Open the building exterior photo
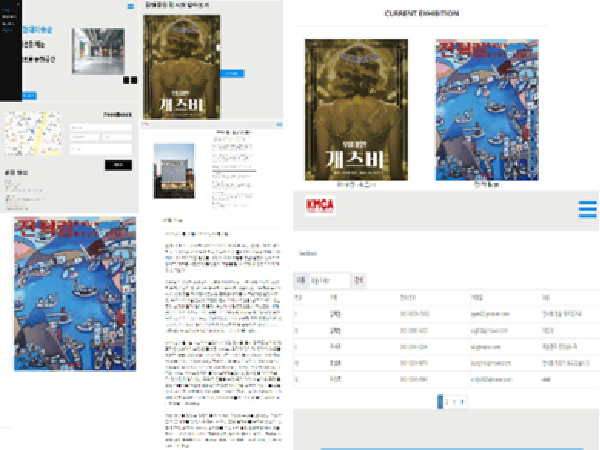This screenshot has width=600, height=450. (174, 171)
